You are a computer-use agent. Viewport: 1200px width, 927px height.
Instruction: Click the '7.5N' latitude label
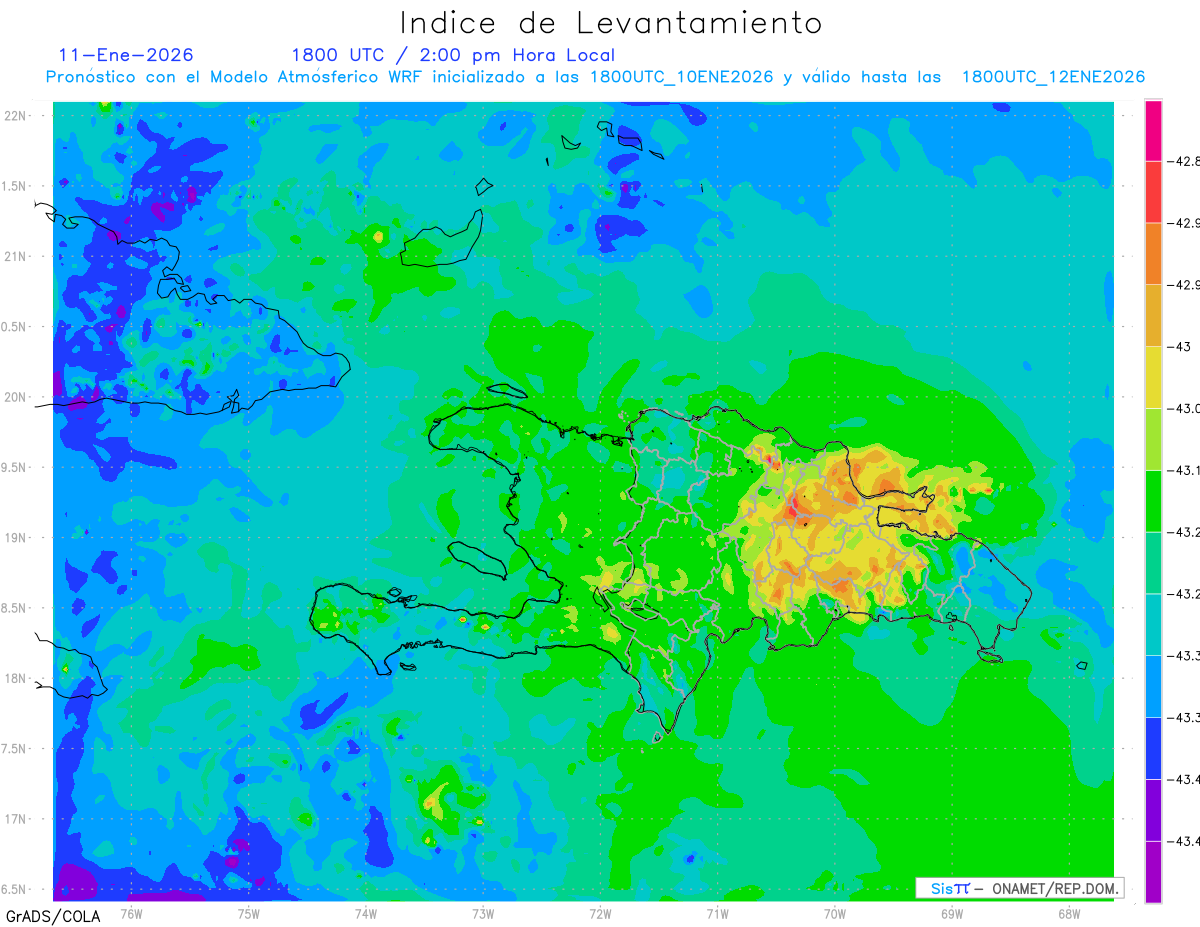(14, 749)
